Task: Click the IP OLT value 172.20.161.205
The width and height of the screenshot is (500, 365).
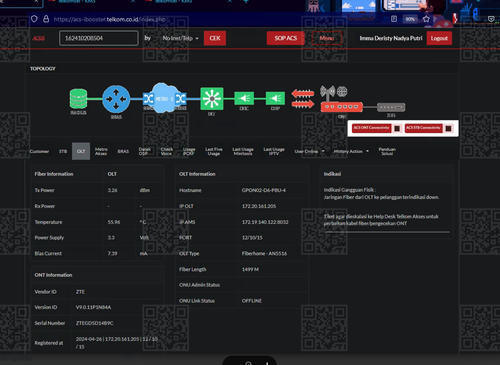Action: [x=259, y=206]
